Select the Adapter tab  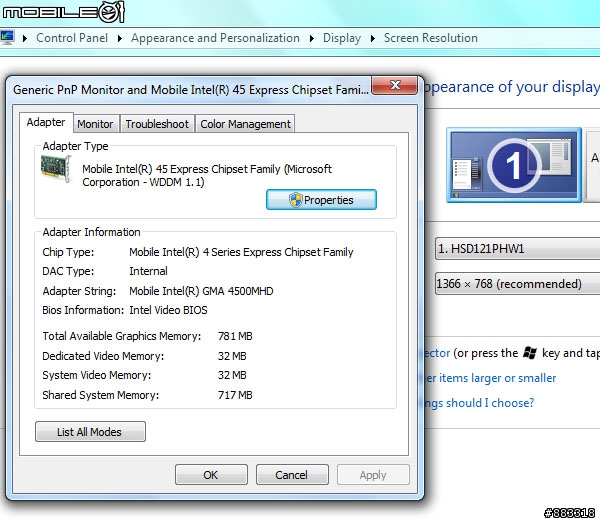(46, 122)
